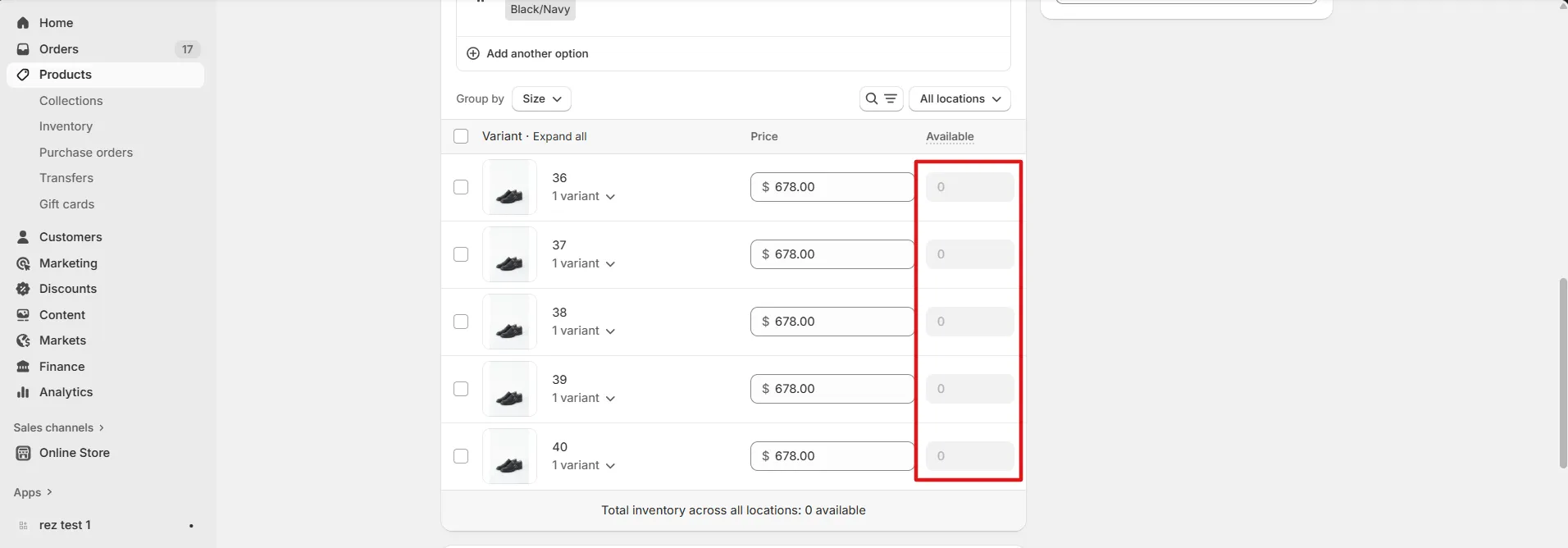The height and width of the screenshot is (548, 1568).
Task: Click the shoe thumbnail for size 40
Action: (509, 456)
